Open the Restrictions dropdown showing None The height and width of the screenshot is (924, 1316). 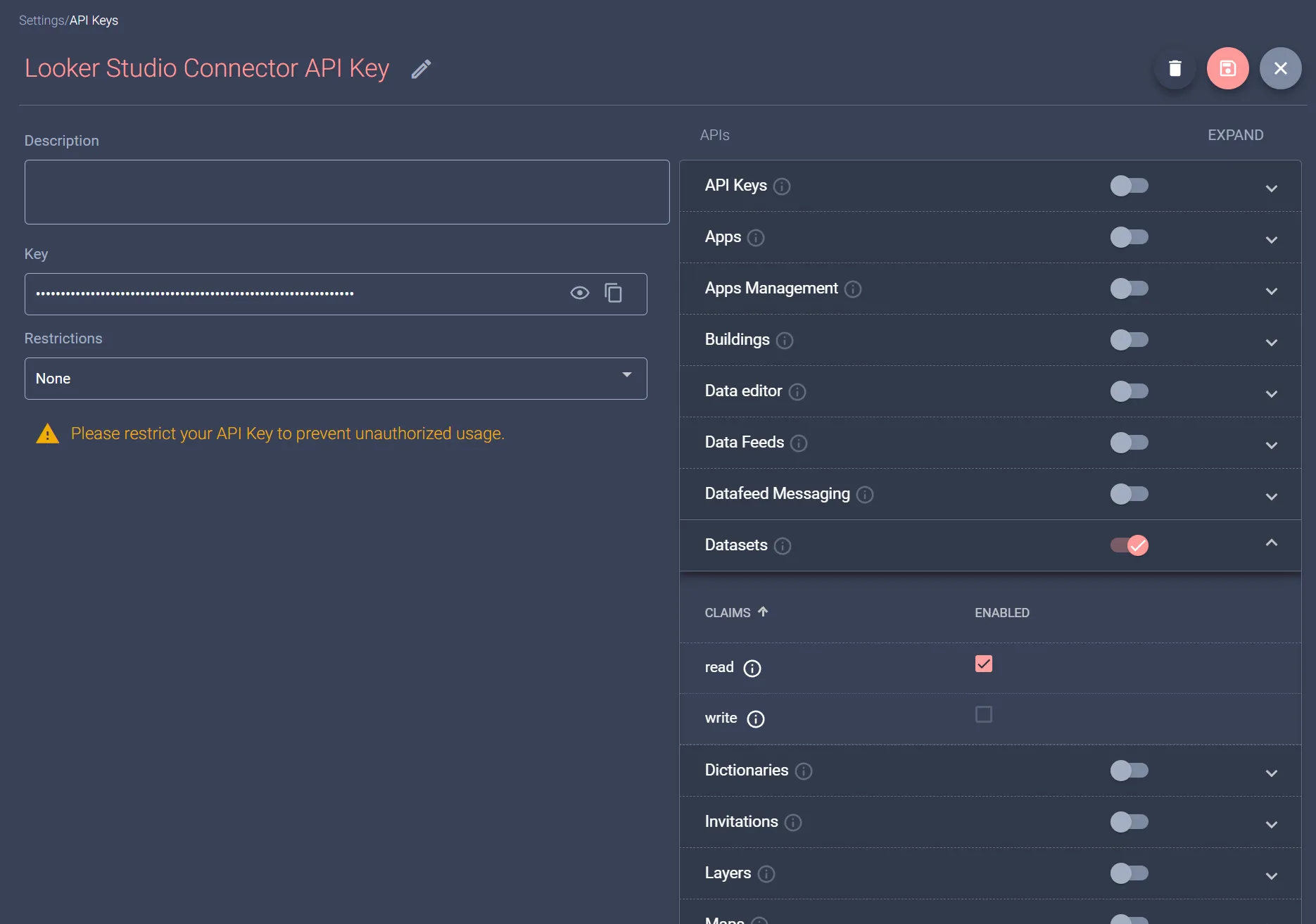(336, 379)
